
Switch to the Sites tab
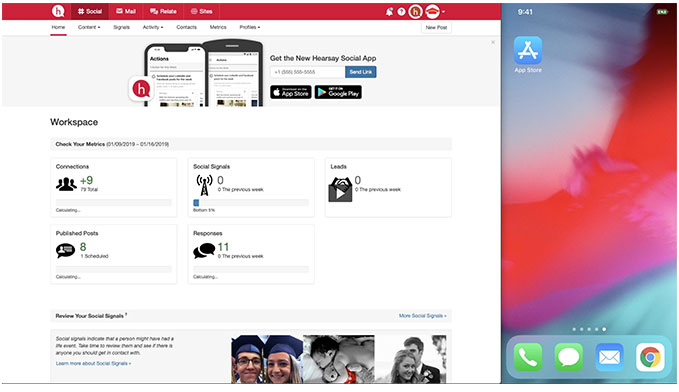click(x=202, y=11)
